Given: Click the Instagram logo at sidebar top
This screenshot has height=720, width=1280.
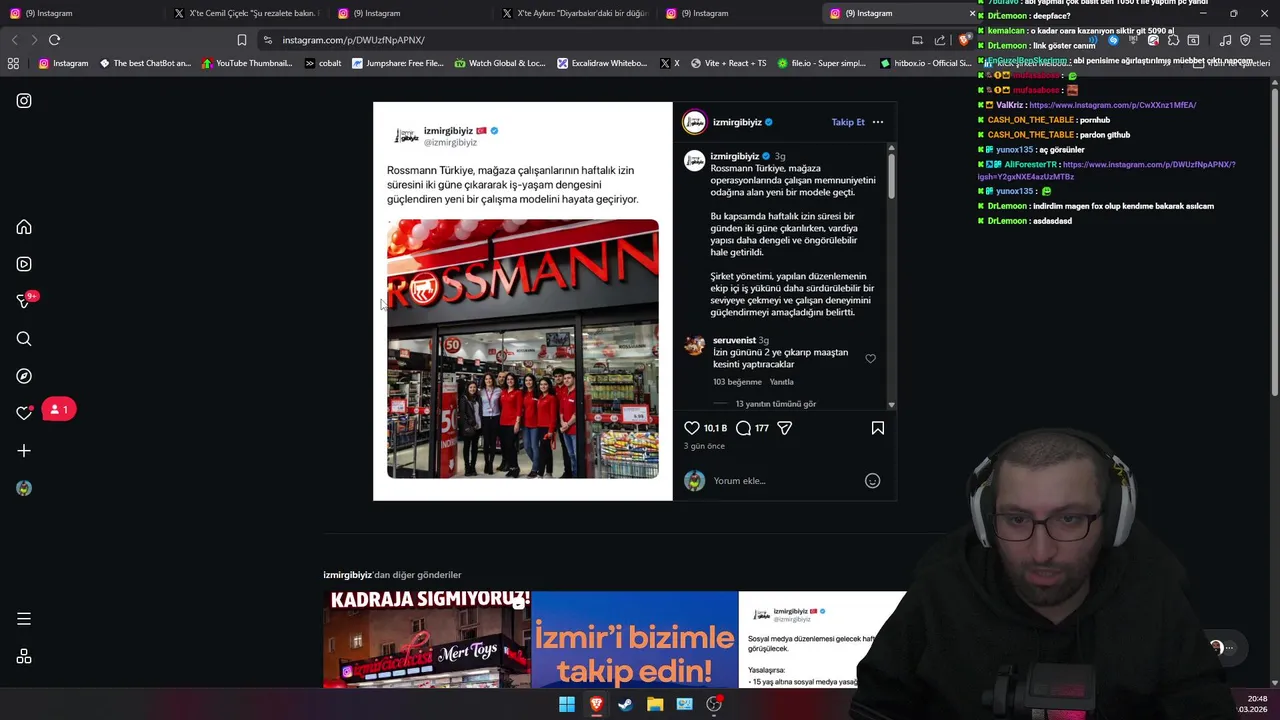Looking at the screenshot, I should click(x=24, y=101).
